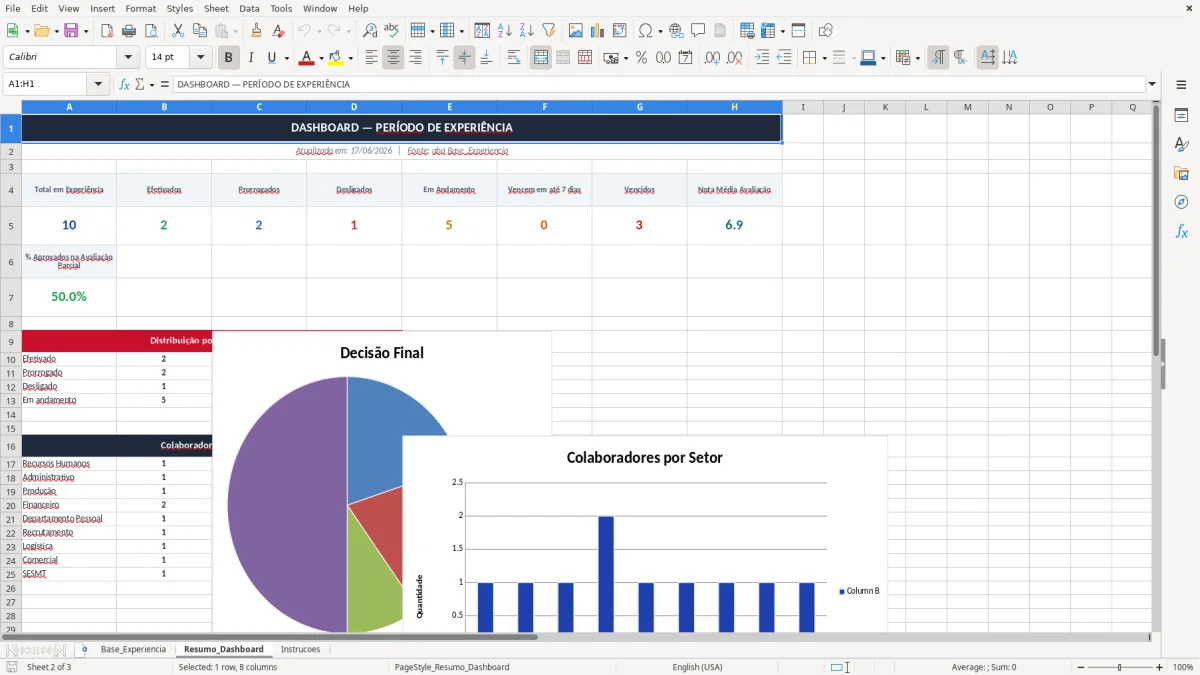Open the Data menu
The image size is (1200, 675).
[249, 8]
